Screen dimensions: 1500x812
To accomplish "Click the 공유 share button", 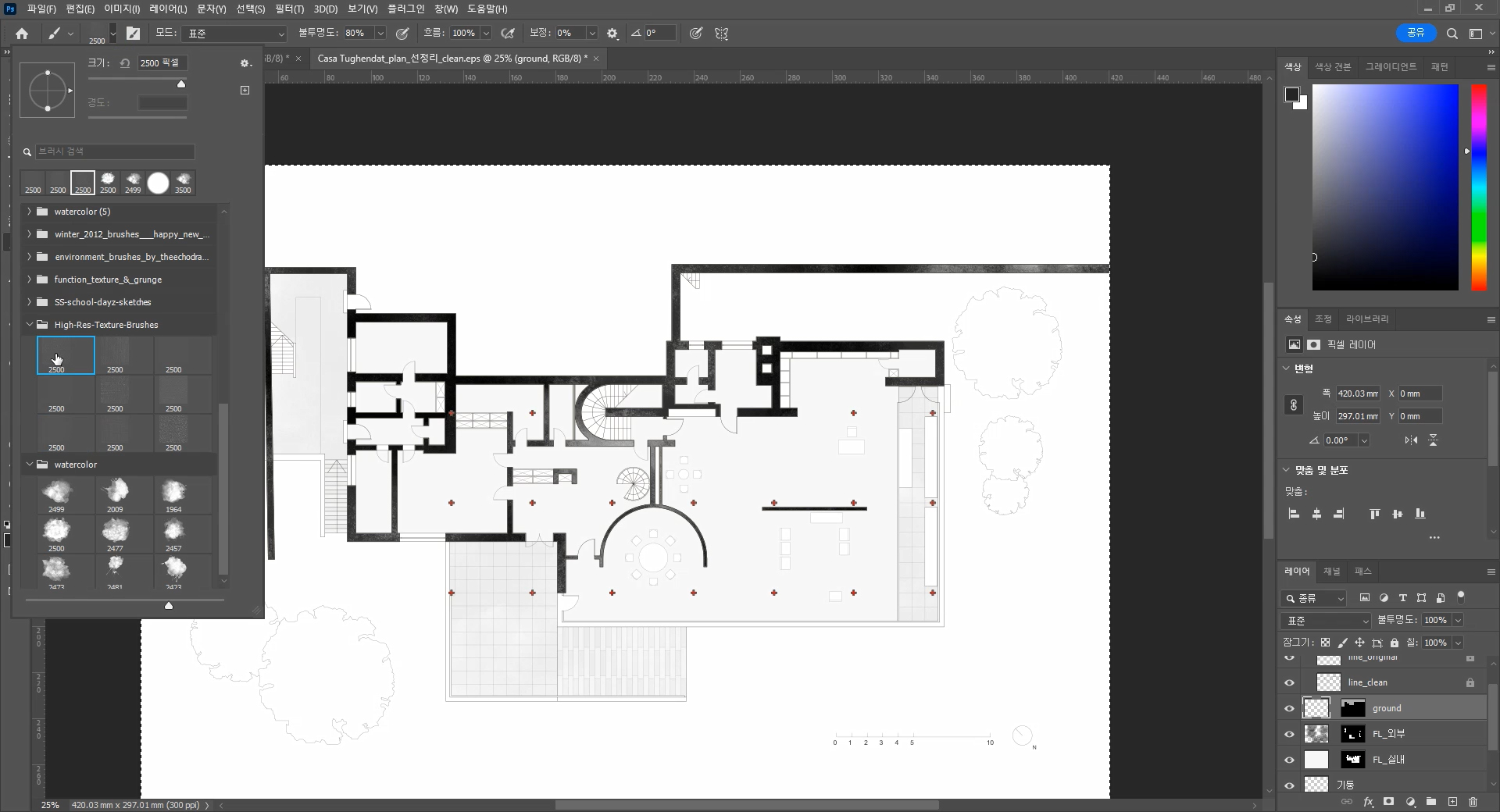I will point(1416,33).
